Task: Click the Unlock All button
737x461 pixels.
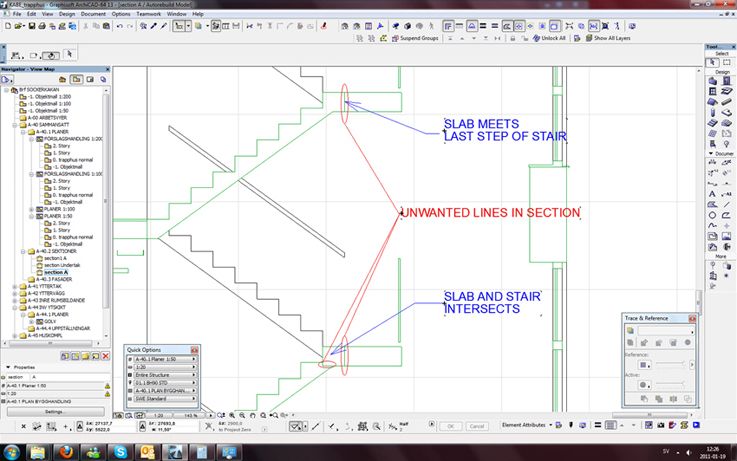Action: tap(549, 38)
